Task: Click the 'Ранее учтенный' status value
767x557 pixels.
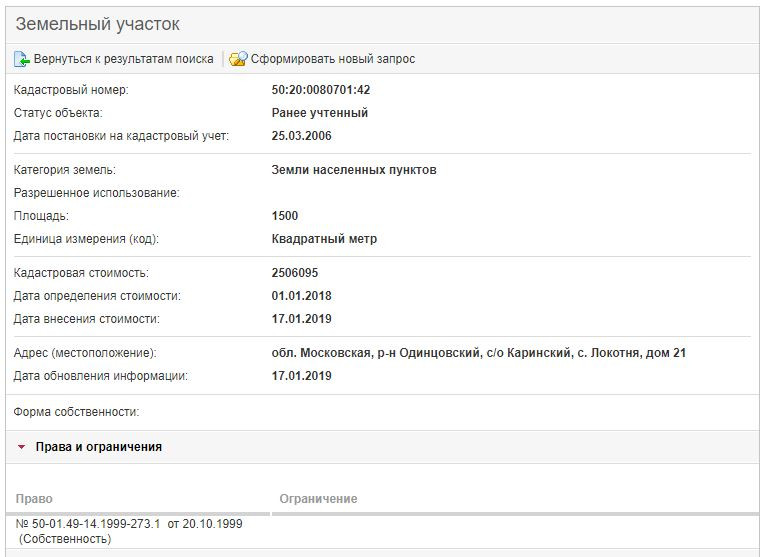Action: (x=320, y=113)
